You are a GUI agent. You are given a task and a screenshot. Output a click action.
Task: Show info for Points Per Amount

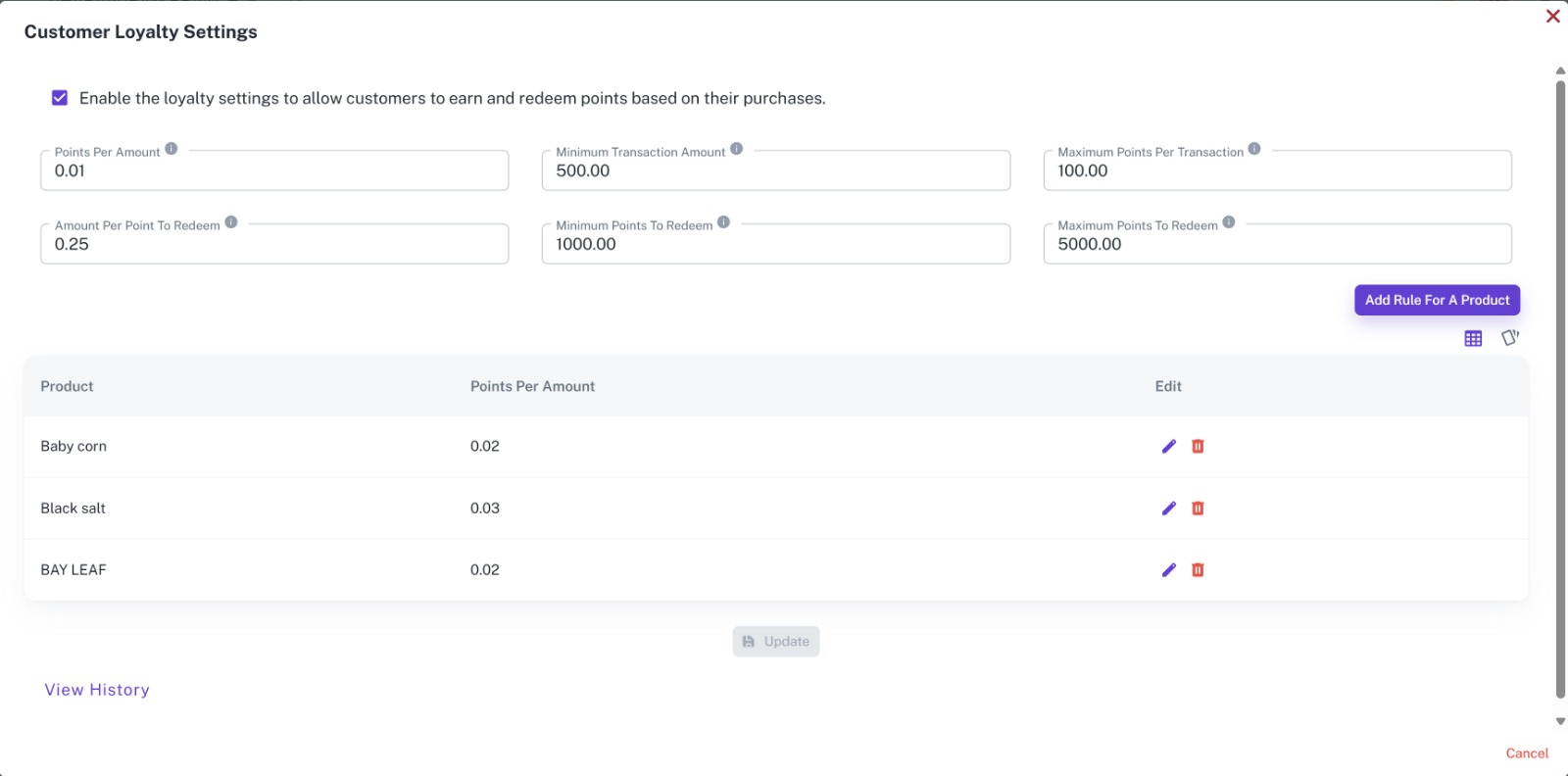(171, 149)
